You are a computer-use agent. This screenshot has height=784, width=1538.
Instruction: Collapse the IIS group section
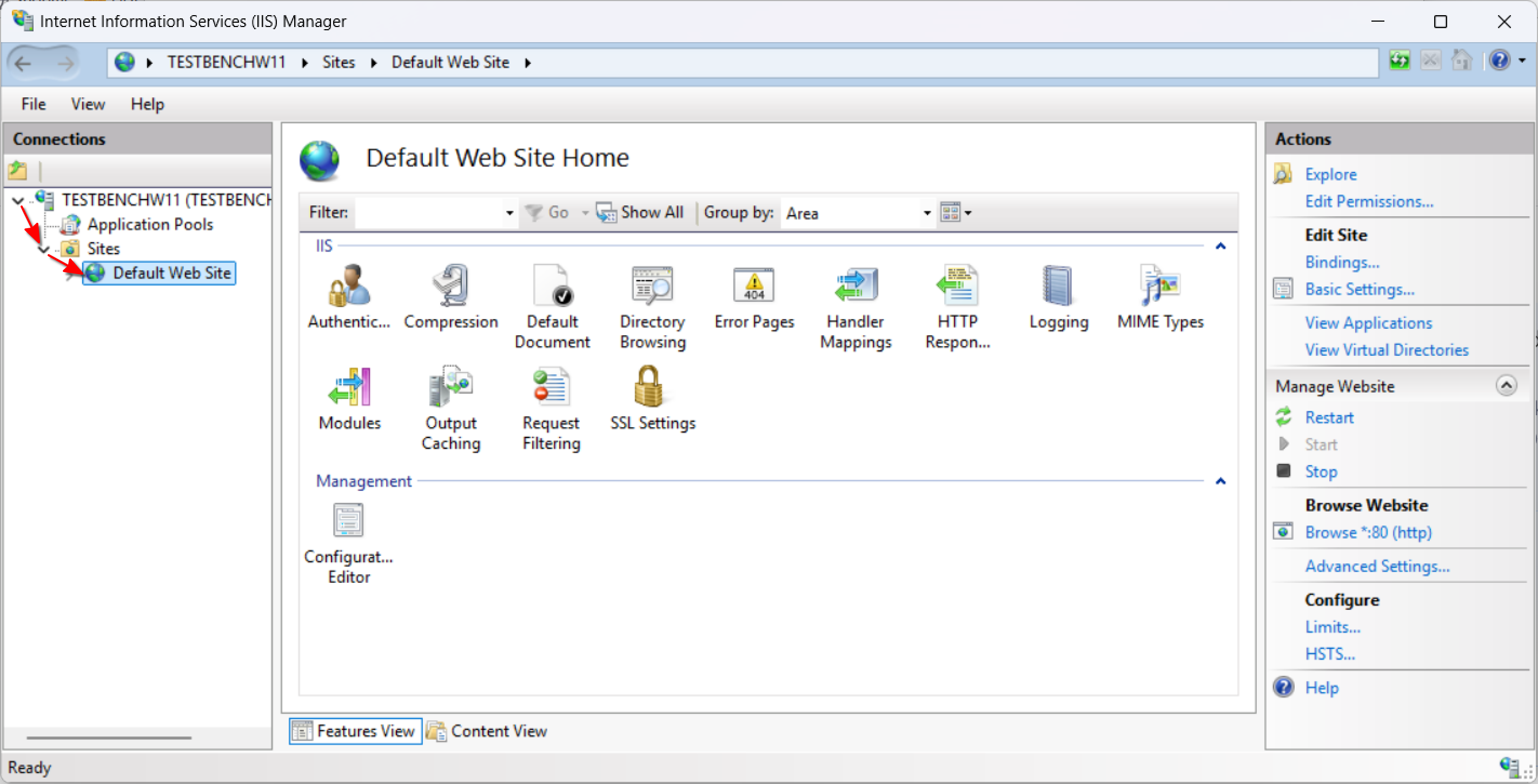(x=1221, y=246)
